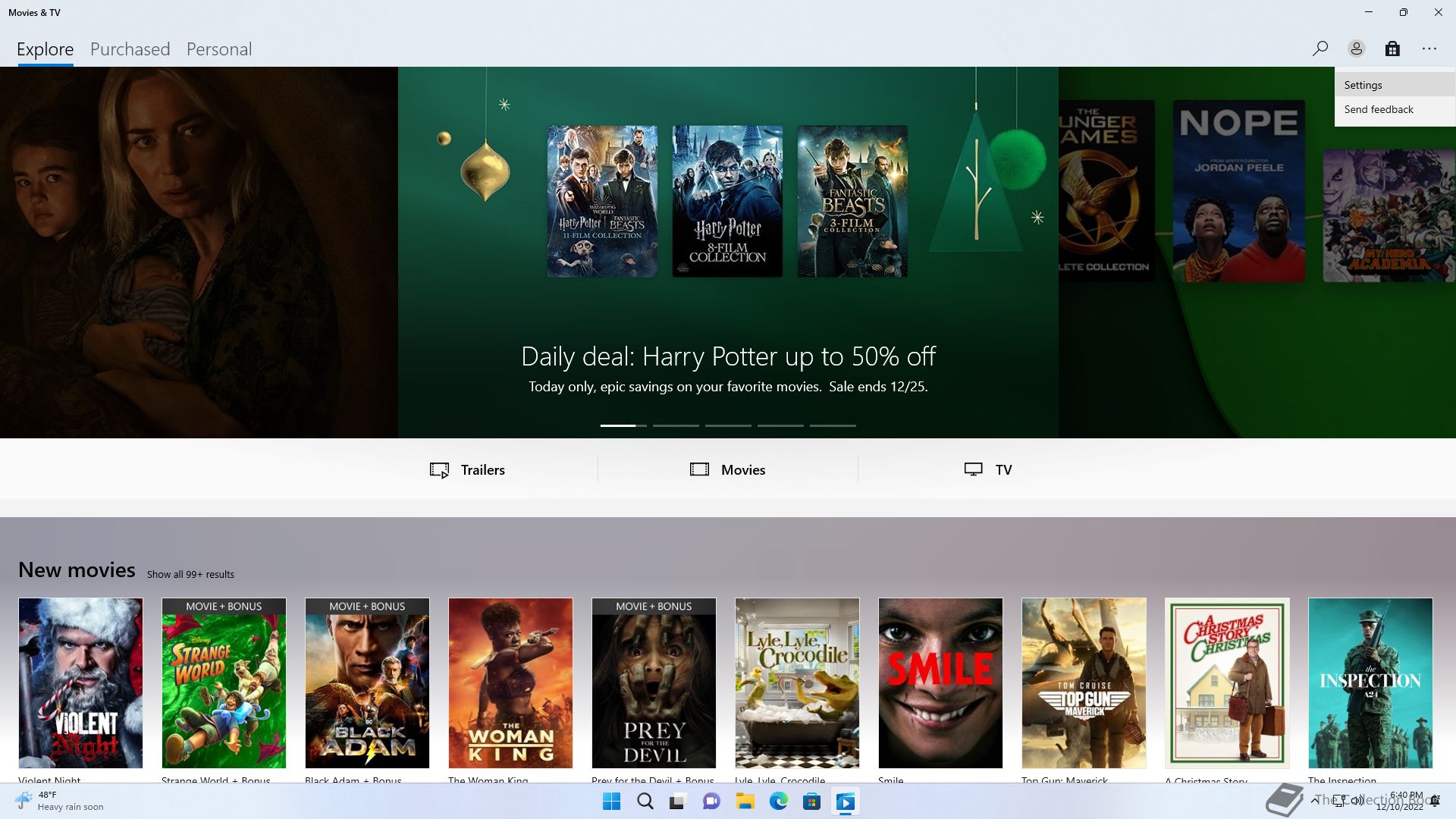Open the Strange World movie poster
Screen dimensions: 1456x819
tap(224, 682)
